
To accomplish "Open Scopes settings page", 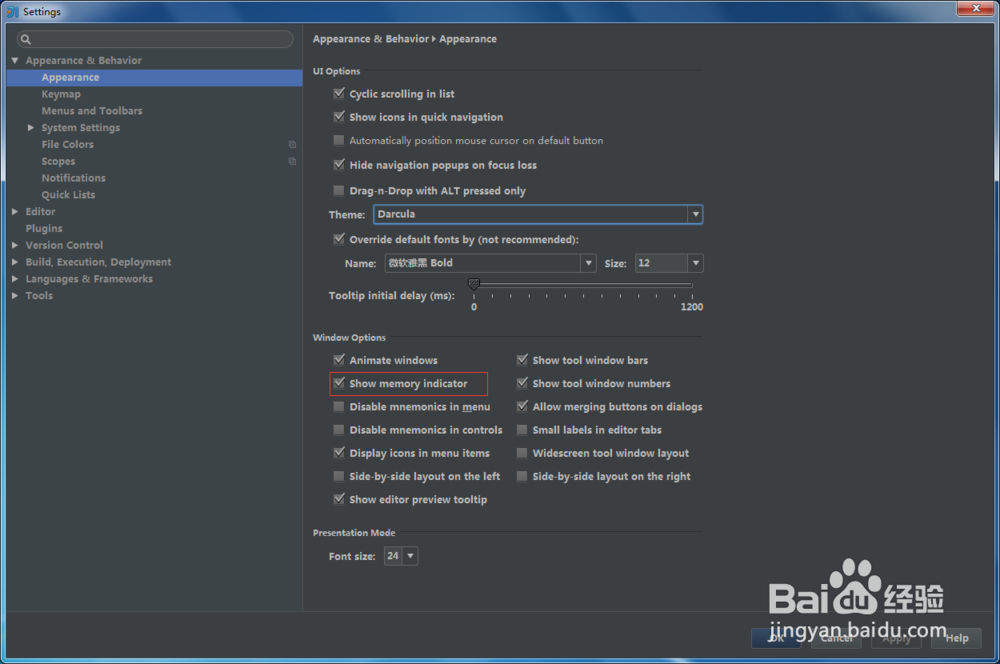I will pos(58,161).
